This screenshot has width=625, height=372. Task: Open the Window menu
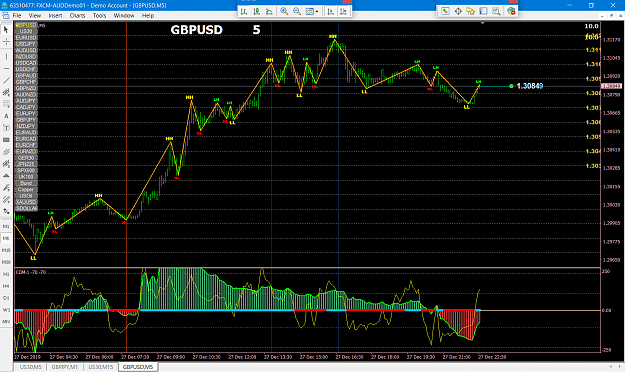click(124, 16)
